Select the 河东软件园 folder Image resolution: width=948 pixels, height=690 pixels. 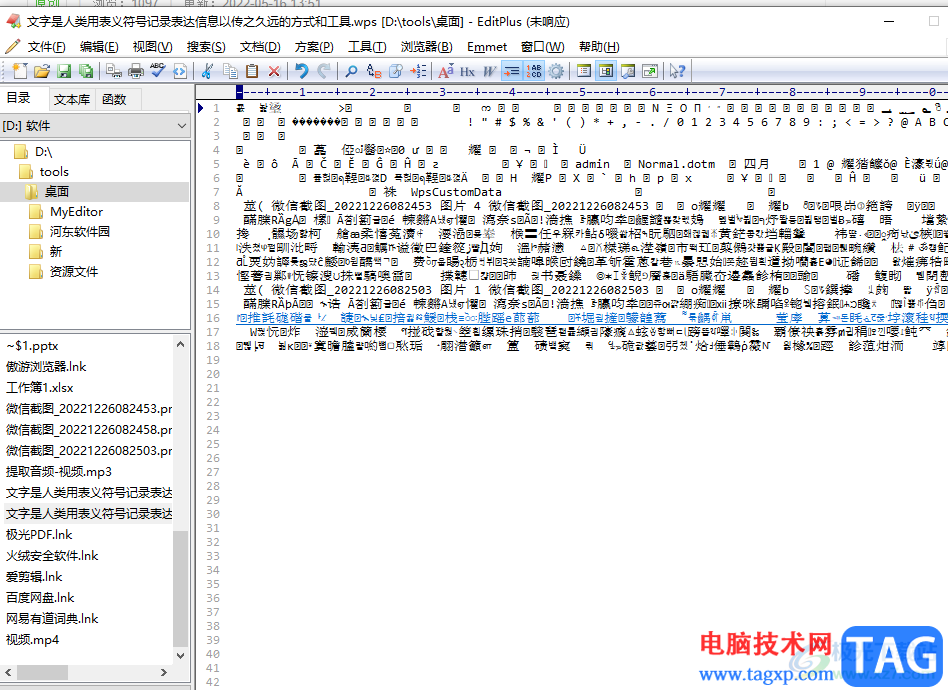pyautogui.click(x=79, y=232)
